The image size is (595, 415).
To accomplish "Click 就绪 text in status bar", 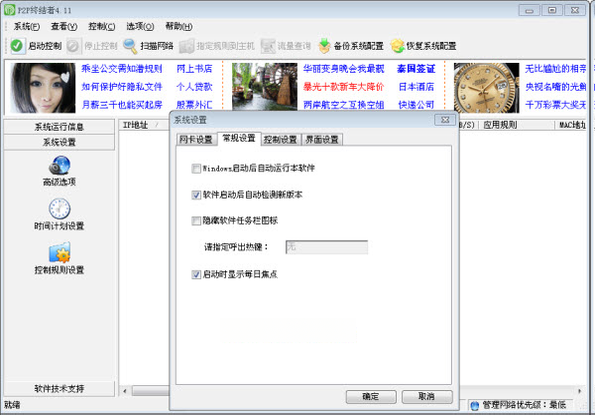I will click(12, 405).
